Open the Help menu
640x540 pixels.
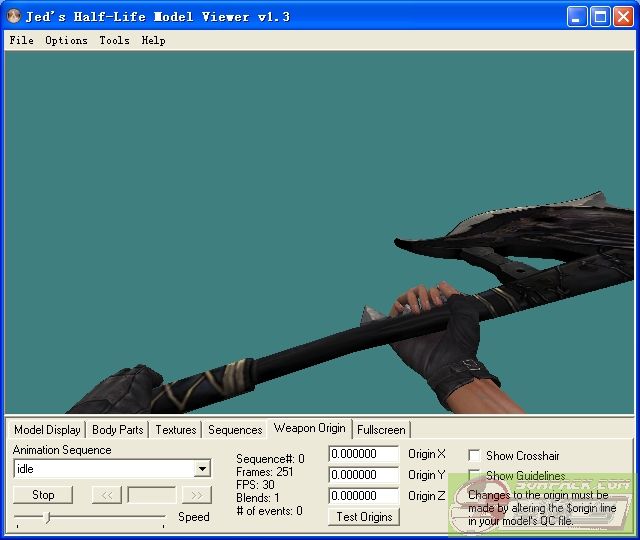pyautogui.click(x=153, y=41)
